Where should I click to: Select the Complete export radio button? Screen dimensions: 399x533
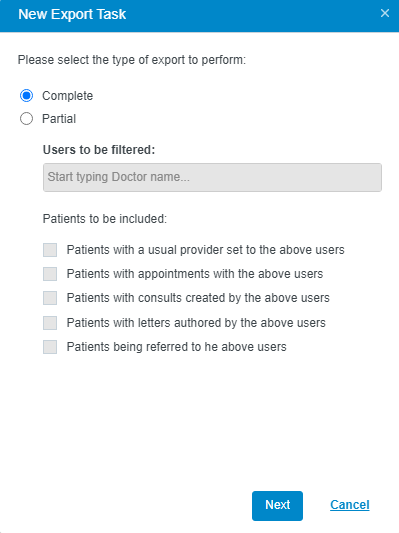27,96
